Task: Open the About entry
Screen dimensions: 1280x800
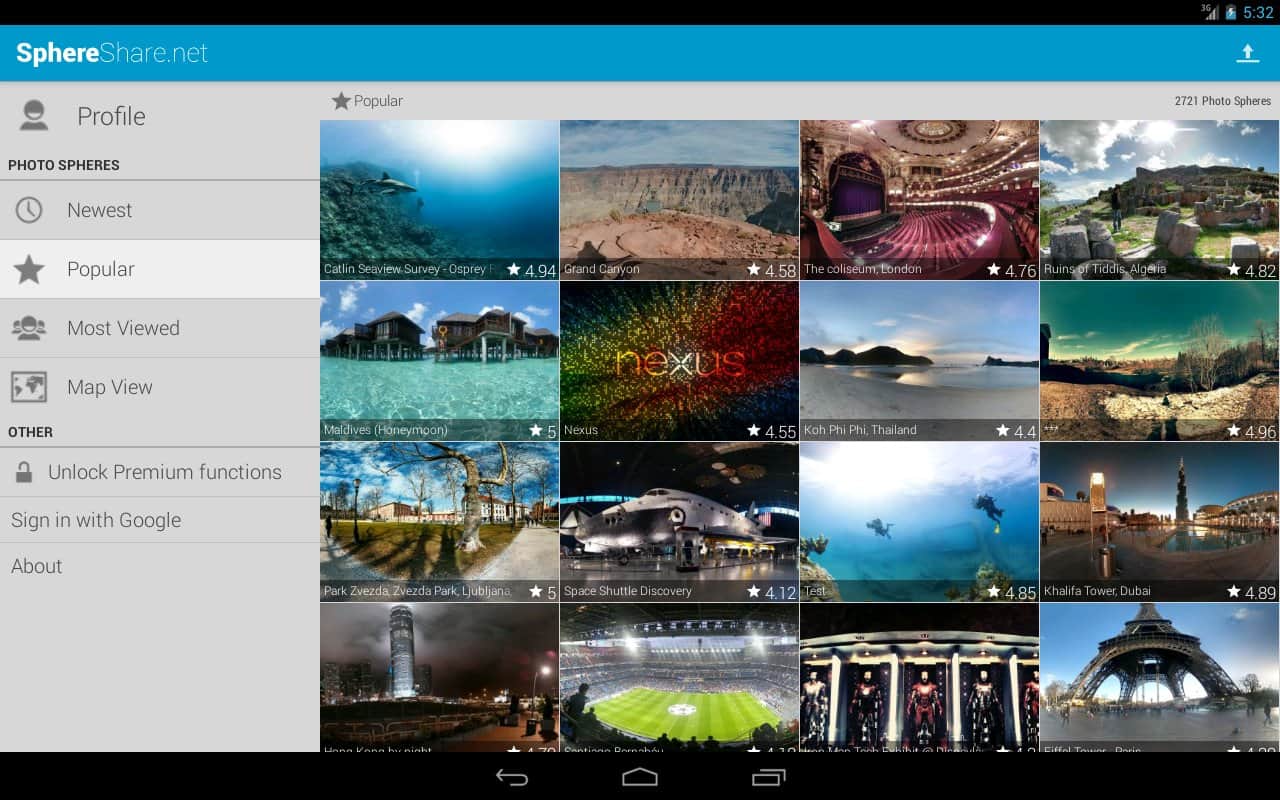Action: coord(37,566)
